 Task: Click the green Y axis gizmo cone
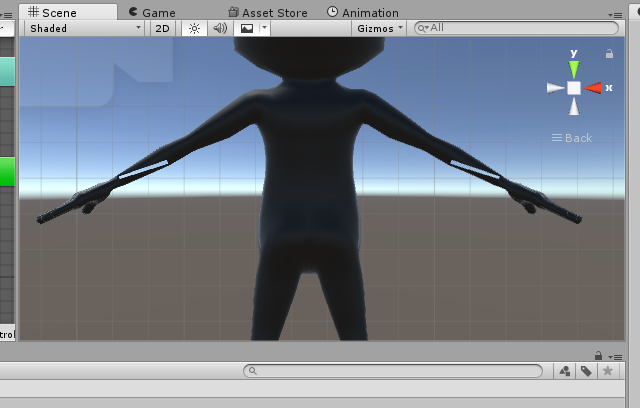pos(574,69)
